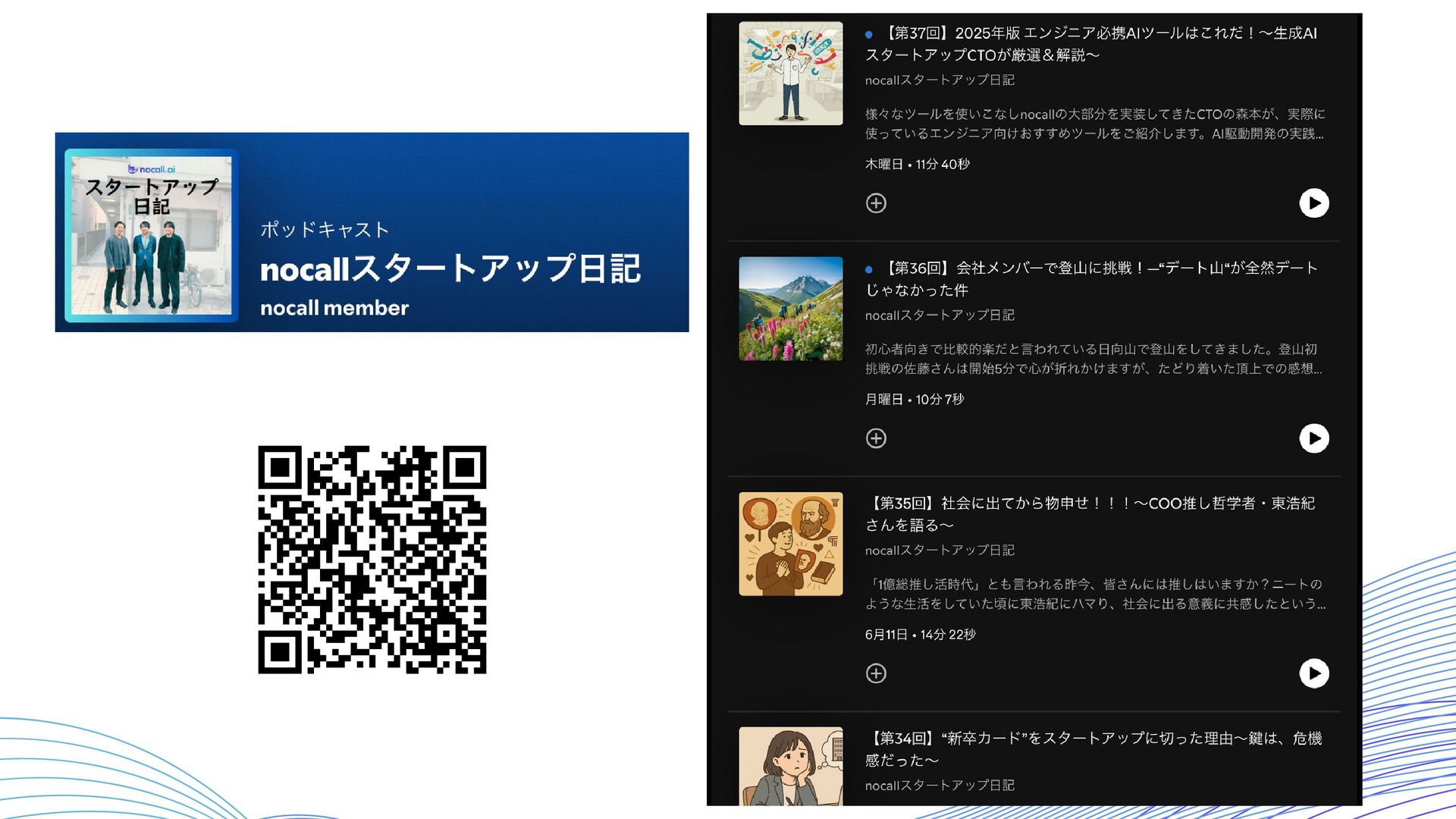Click nocallスタートアップ日記 show link under episode 35

click(x=940, y=550)
